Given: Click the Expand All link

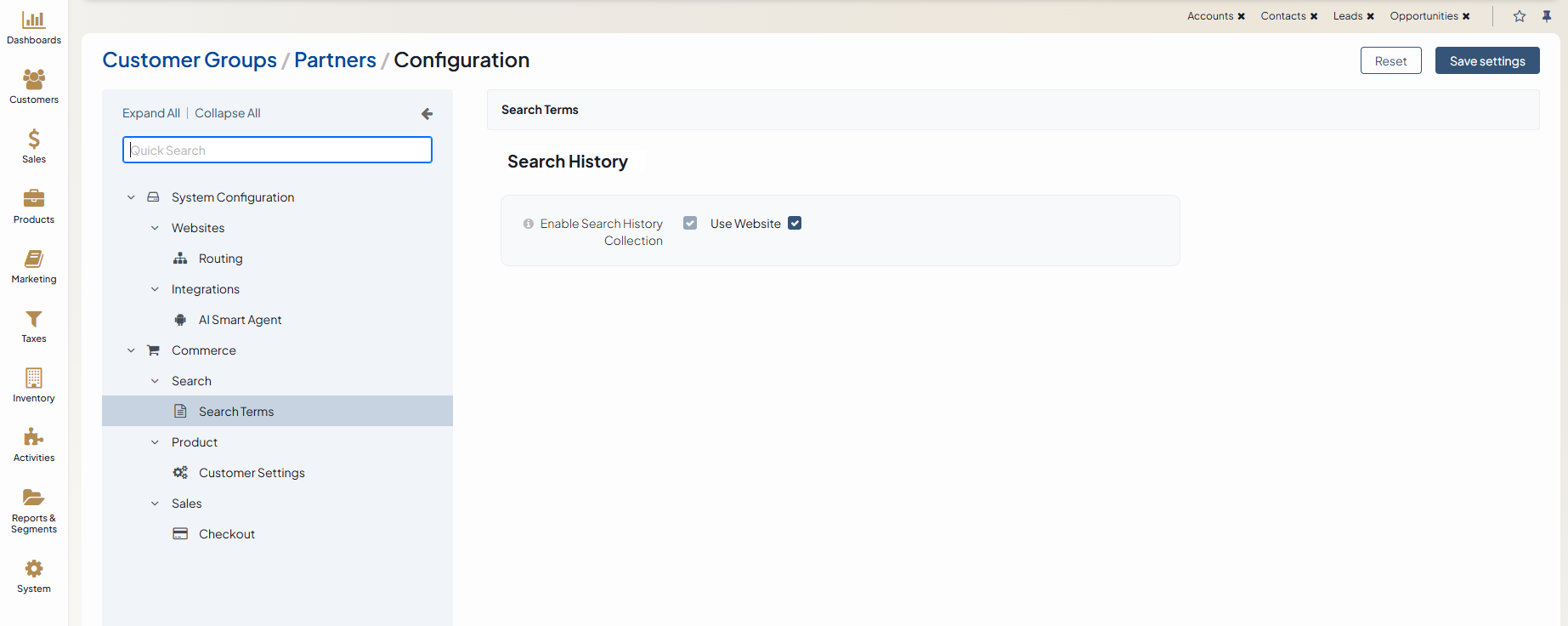Looking at the screenshot, I should (150, 113).
